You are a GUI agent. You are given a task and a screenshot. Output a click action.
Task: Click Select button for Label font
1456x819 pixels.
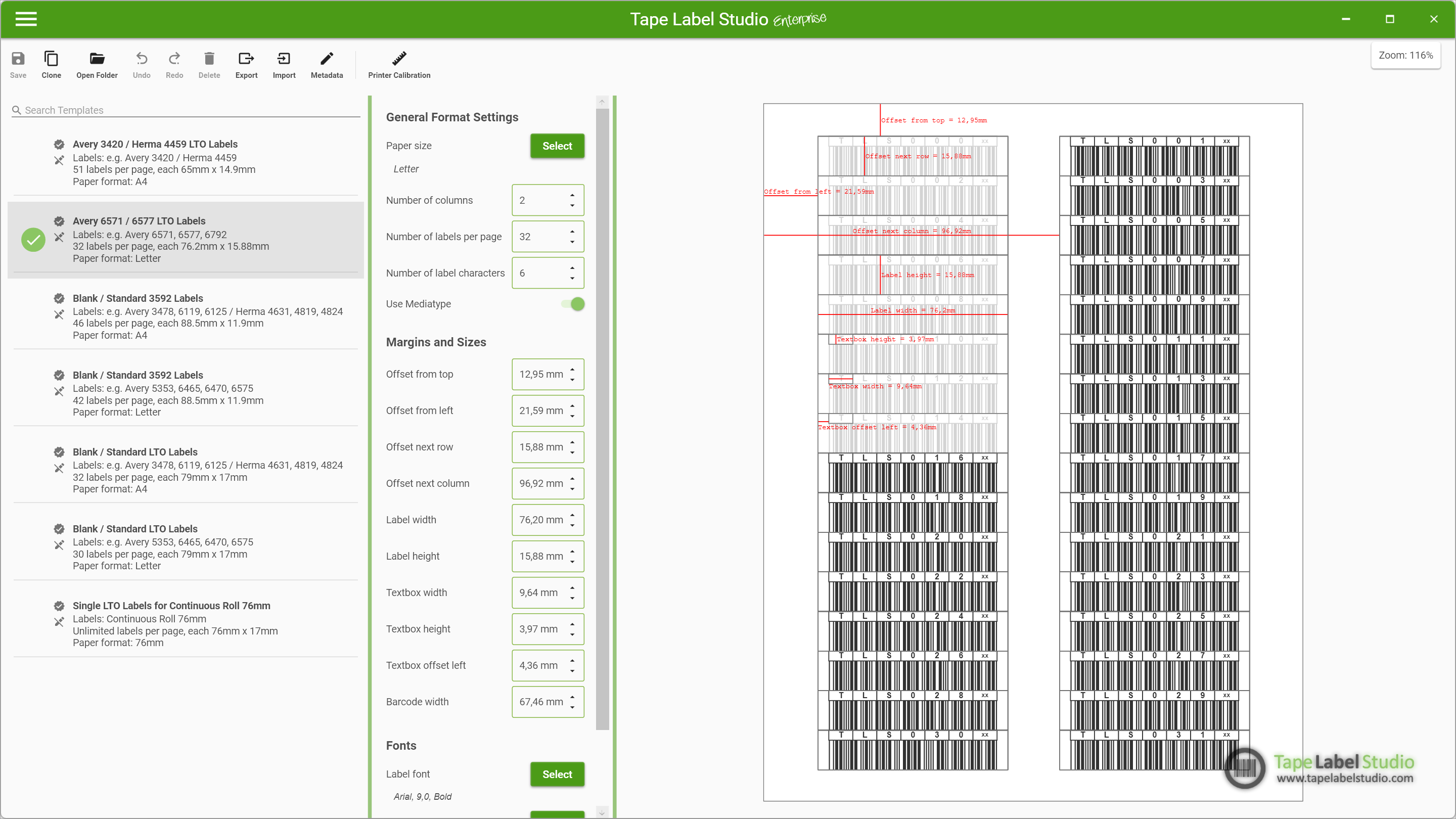pyautogui.click(x=557, y=775)
